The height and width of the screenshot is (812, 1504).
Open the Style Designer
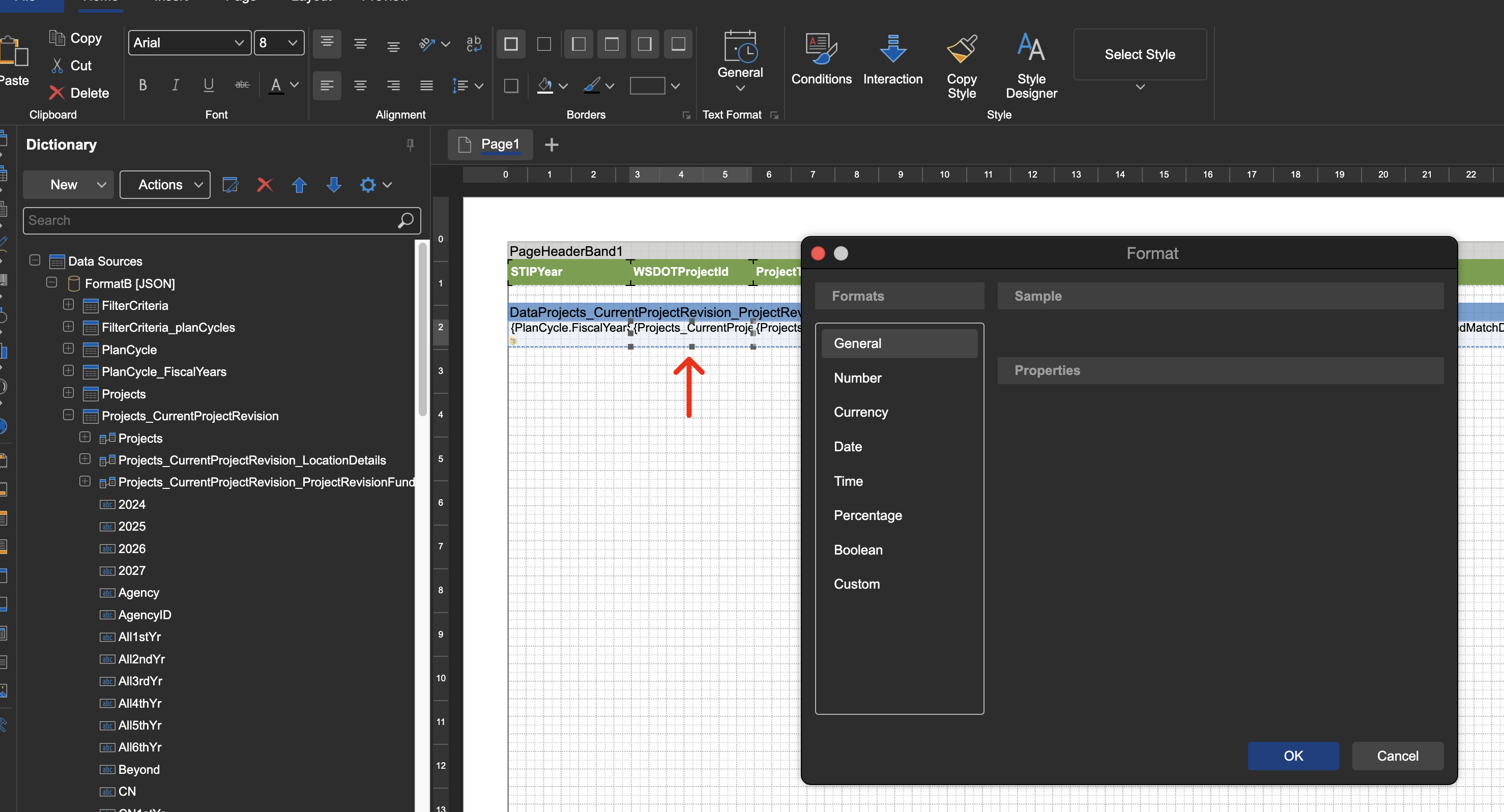click(1031, 66)
